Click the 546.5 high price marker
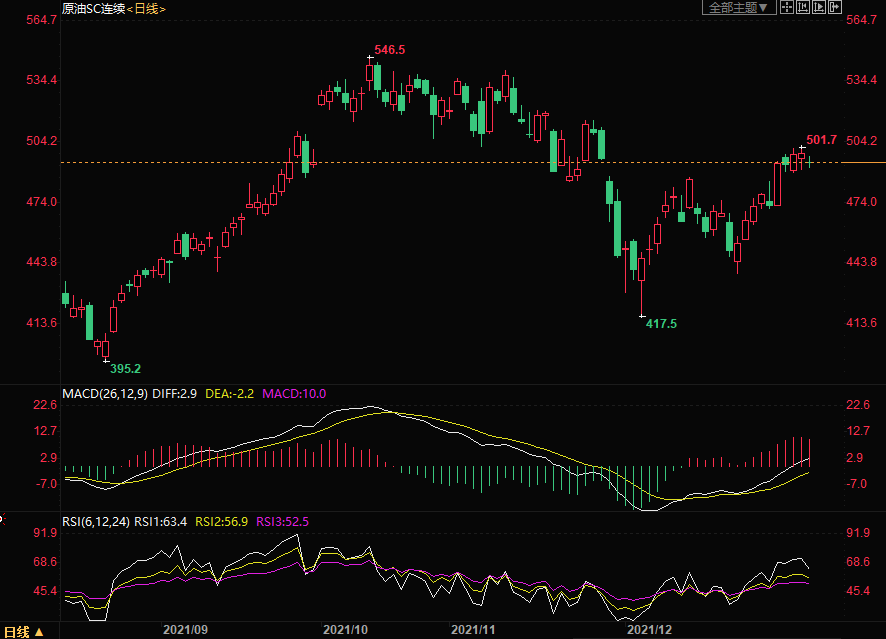The image size is (886, 639). (389, 49)
